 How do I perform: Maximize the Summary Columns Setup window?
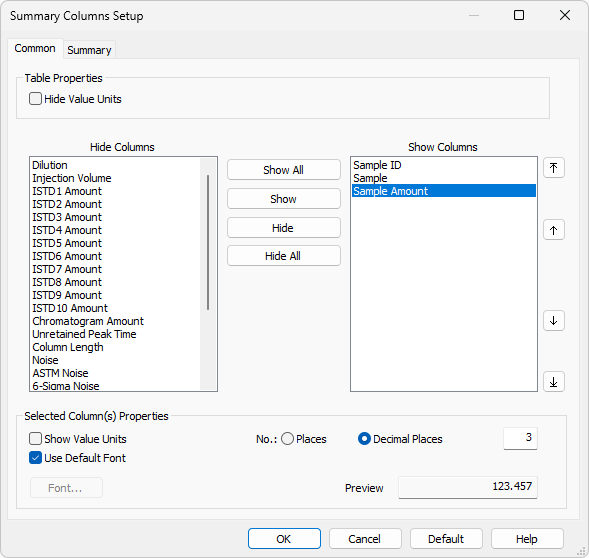click(x=519, y=15)
